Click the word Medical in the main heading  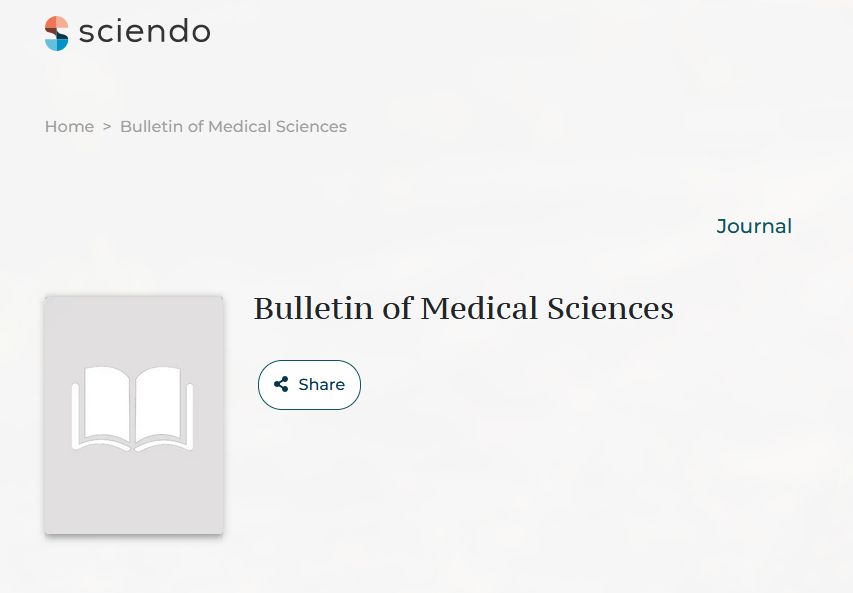coord(479,308)
